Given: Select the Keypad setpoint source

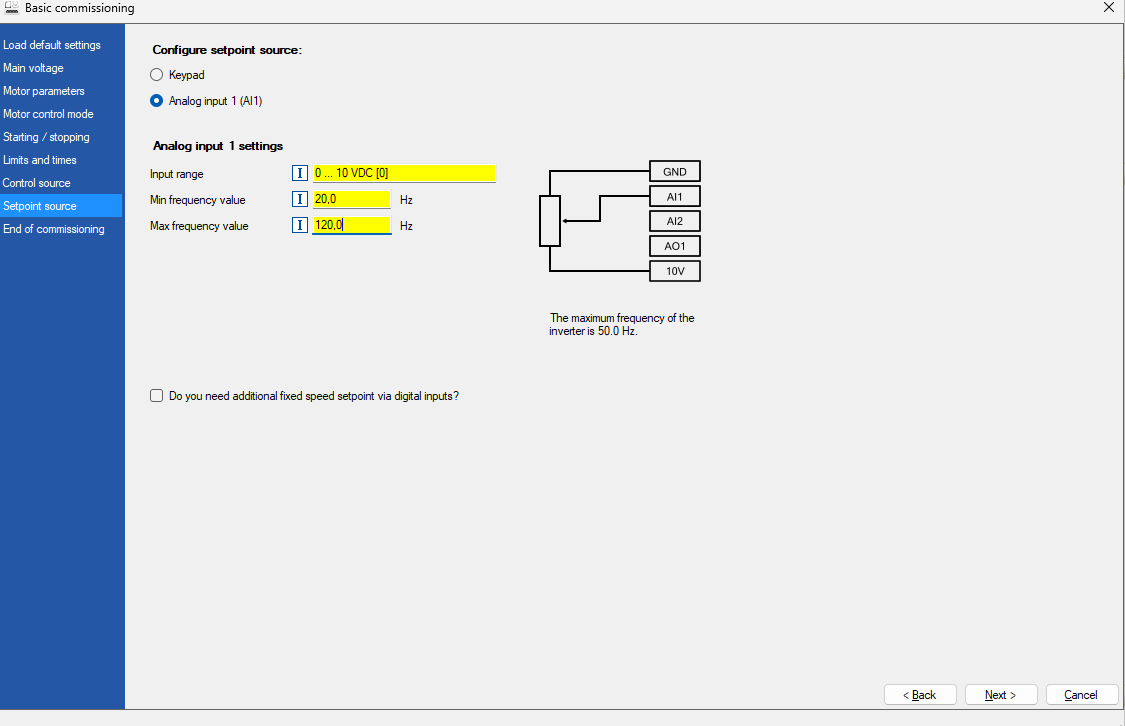Looking at the screenshot, I should (x=156, y=75).
